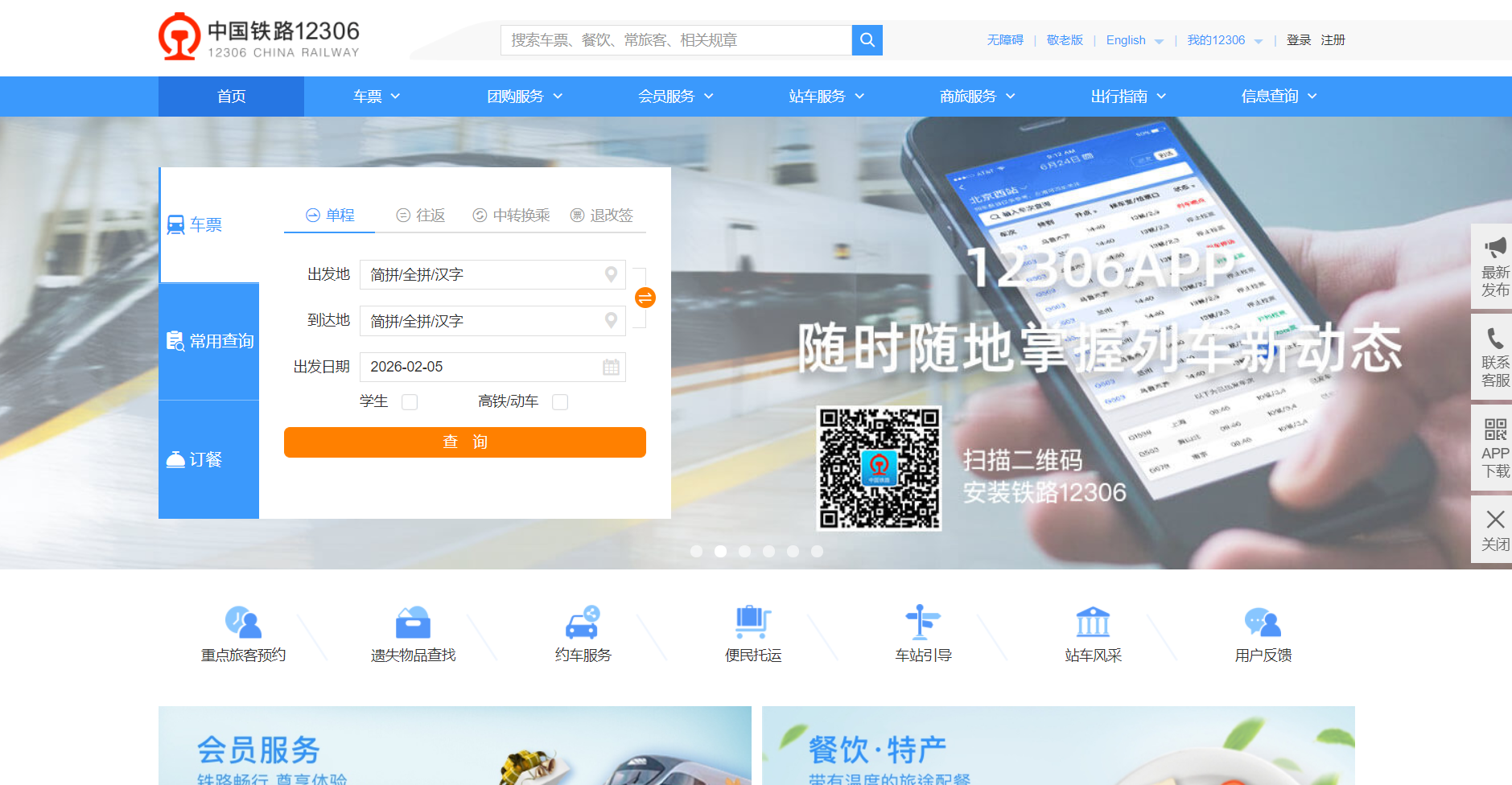Select the round-trip (往返) option

(421, 216)
